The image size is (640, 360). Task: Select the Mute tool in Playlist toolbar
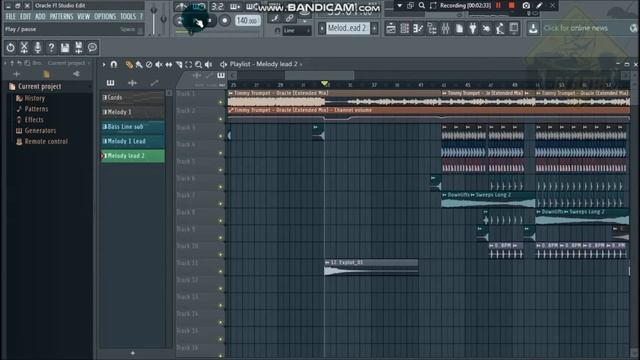coord(159,64)
